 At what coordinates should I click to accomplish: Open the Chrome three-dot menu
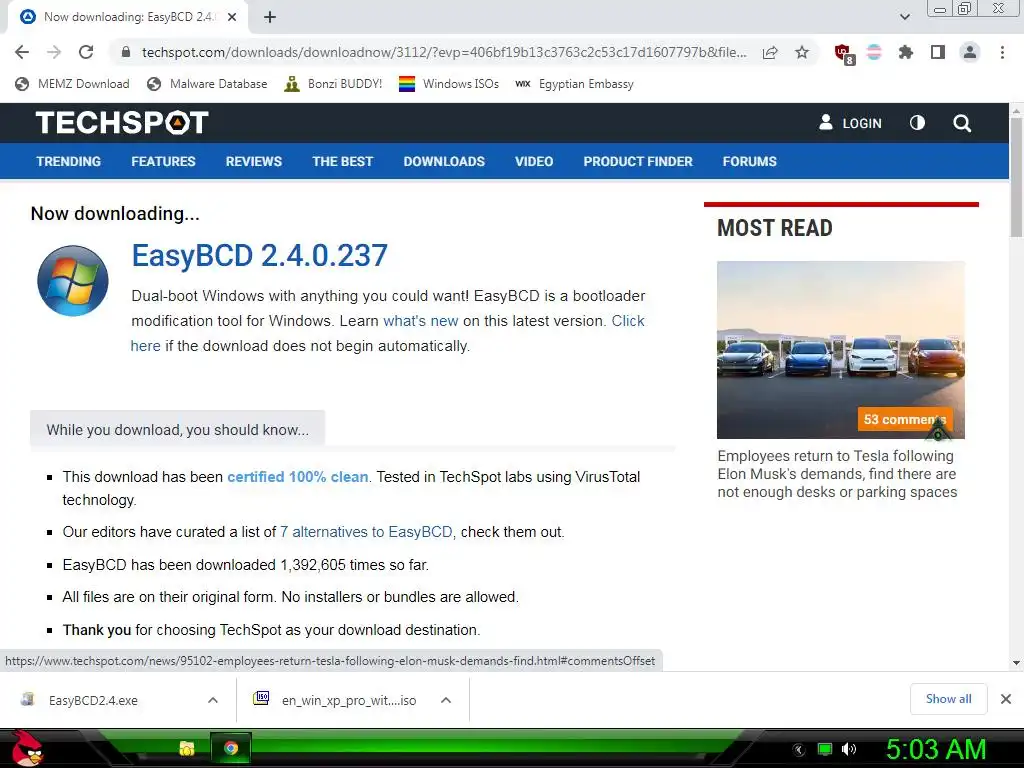pos(1002,52)
